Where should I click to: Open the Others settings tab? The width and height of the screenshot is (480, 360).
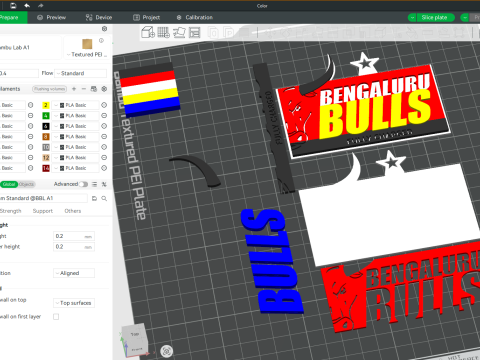73,211
